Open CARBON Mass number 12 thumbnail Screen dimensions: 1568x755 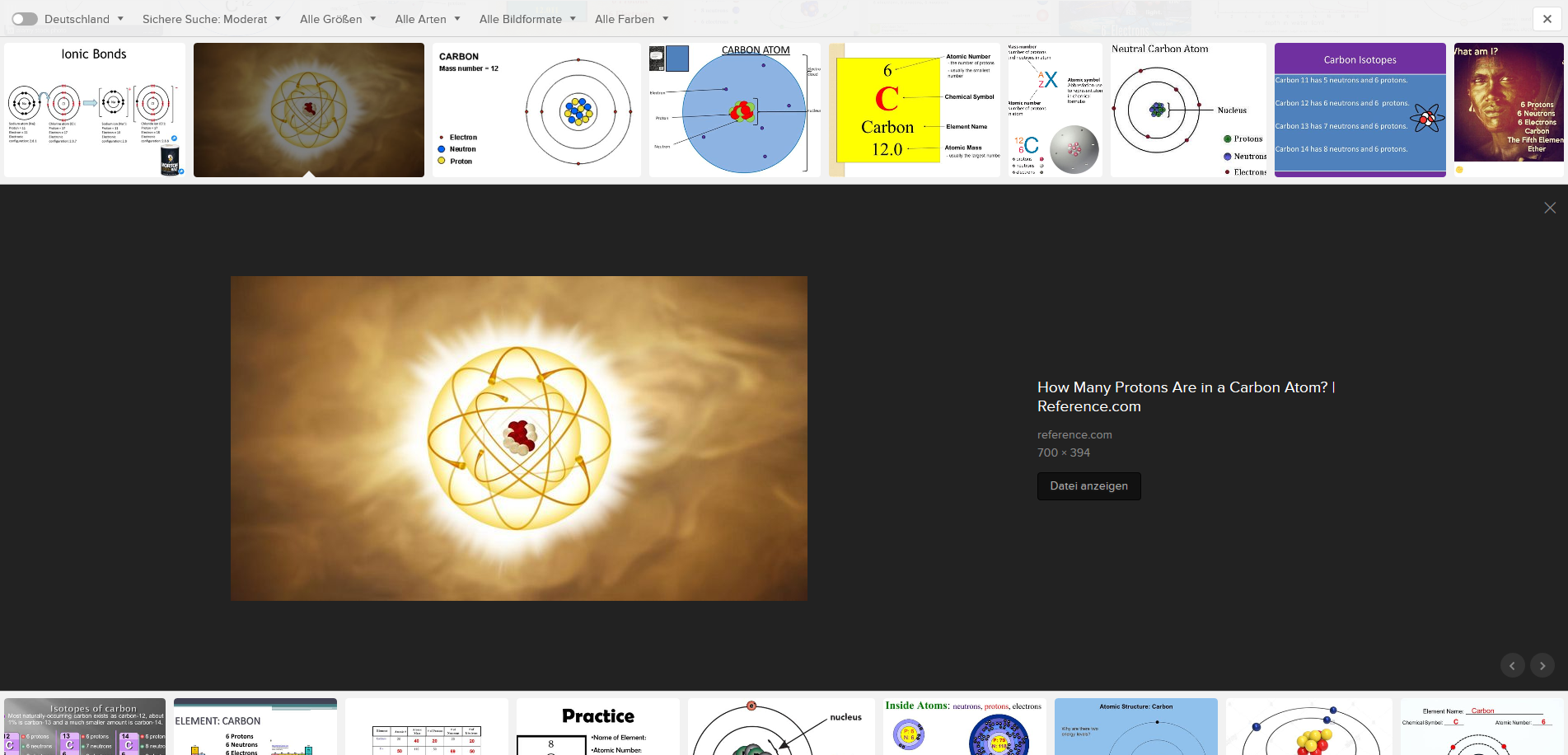pos(536,110)
